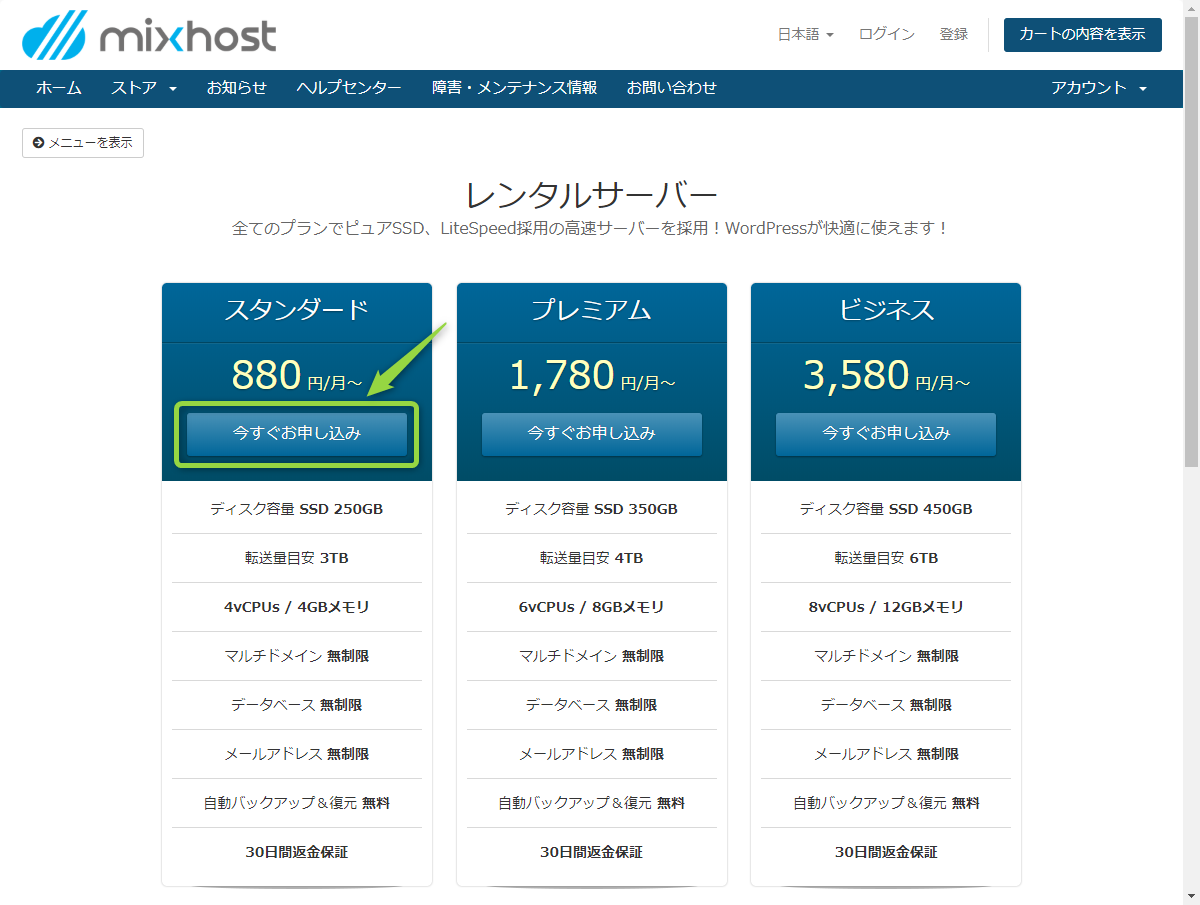Click 4vCPUs / 4GBメモリ text
1200x905 pixels.
297,607
